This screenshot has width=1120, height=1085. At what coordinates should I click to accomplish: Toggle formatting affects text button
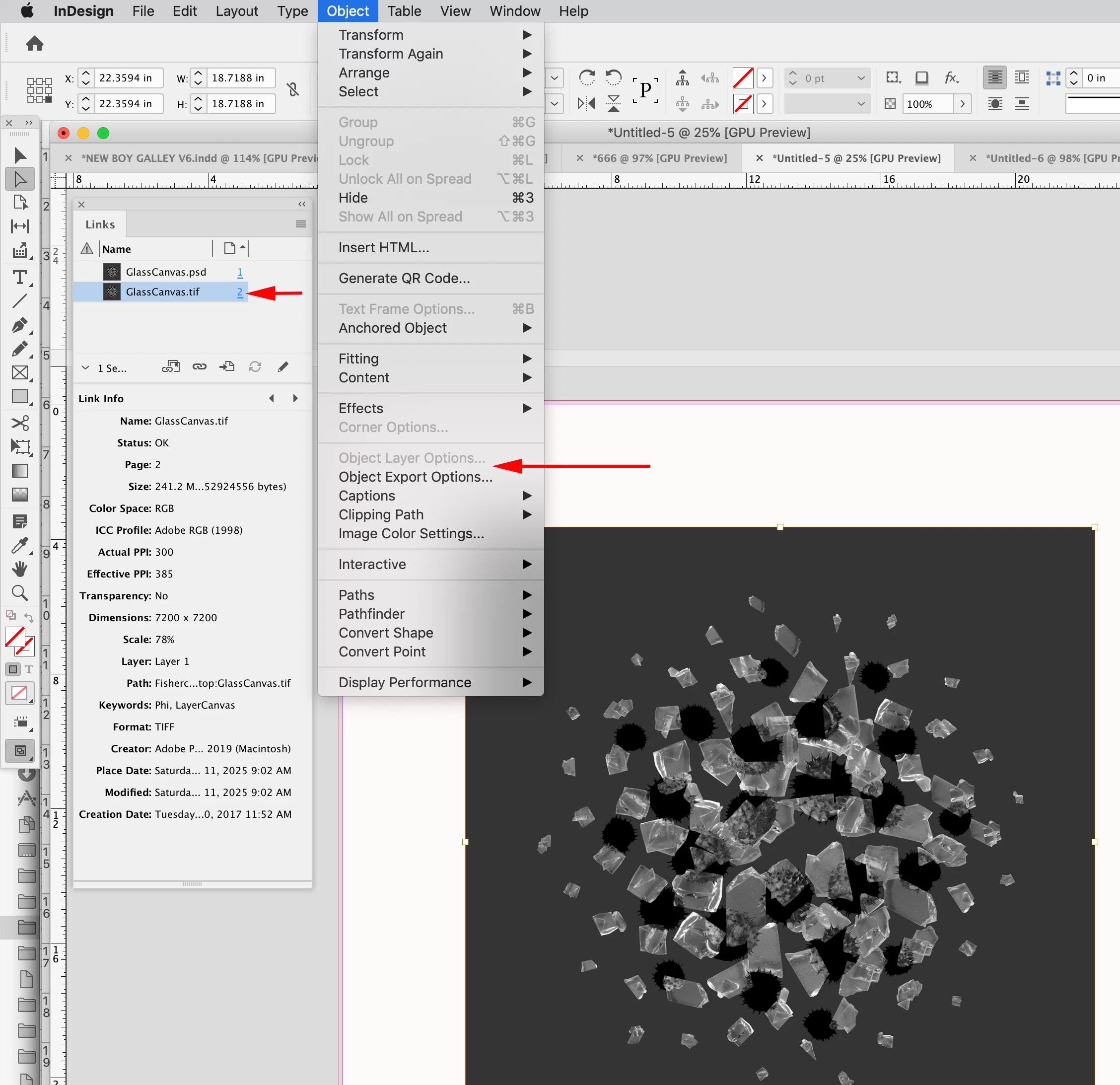click(x=29, y=669)
